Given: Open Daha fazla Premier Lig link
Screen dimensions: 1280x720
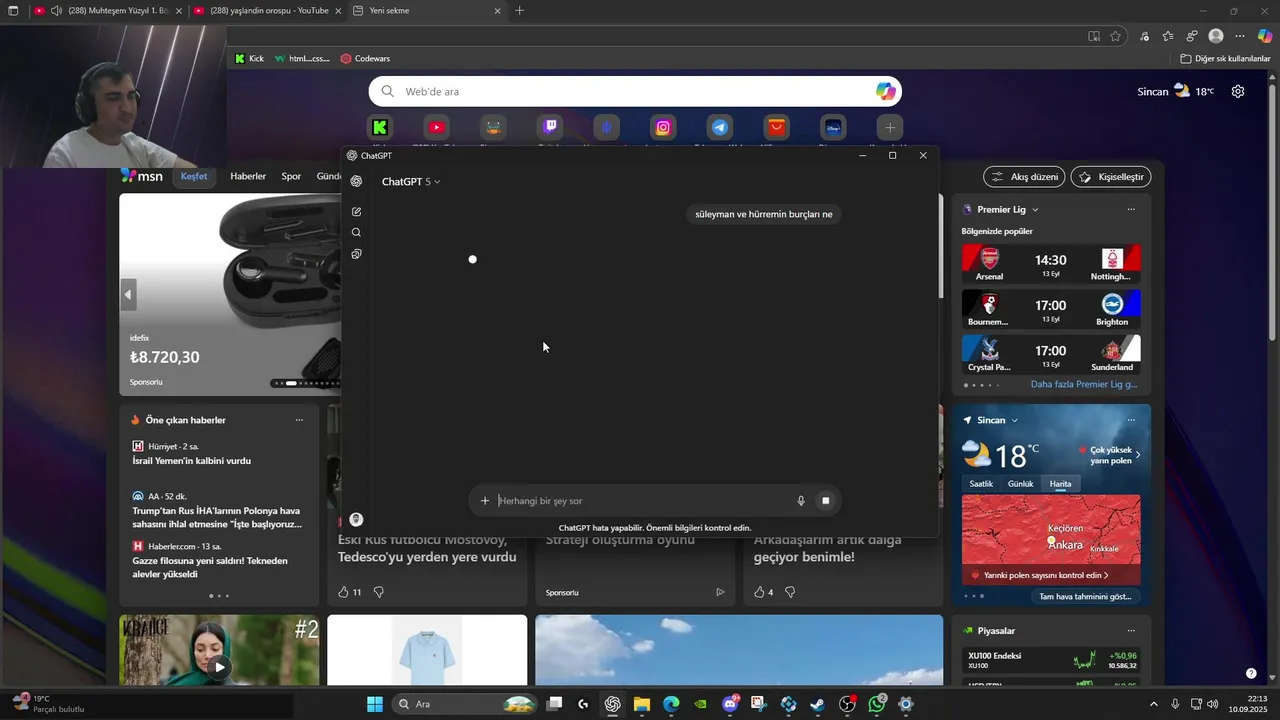Looking at the screenshot, I should pyautogui.click(x=1084, y=384).
